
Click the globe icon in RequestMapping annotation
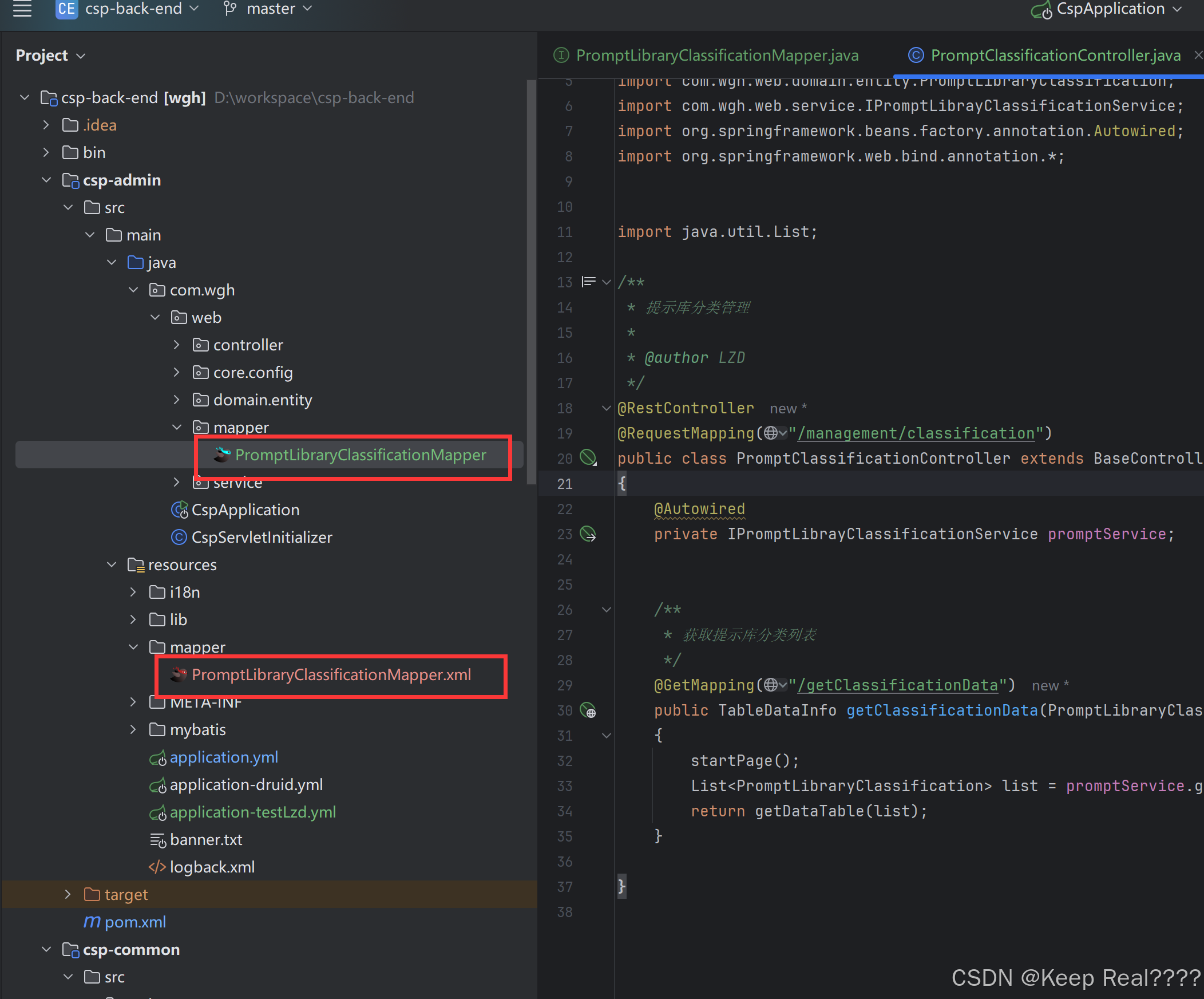(x=771, y=433)
